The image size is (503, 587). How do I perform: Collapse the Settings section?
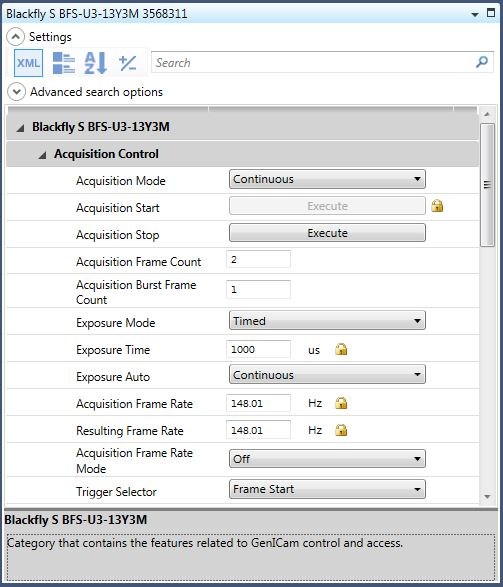click(16, 37)
